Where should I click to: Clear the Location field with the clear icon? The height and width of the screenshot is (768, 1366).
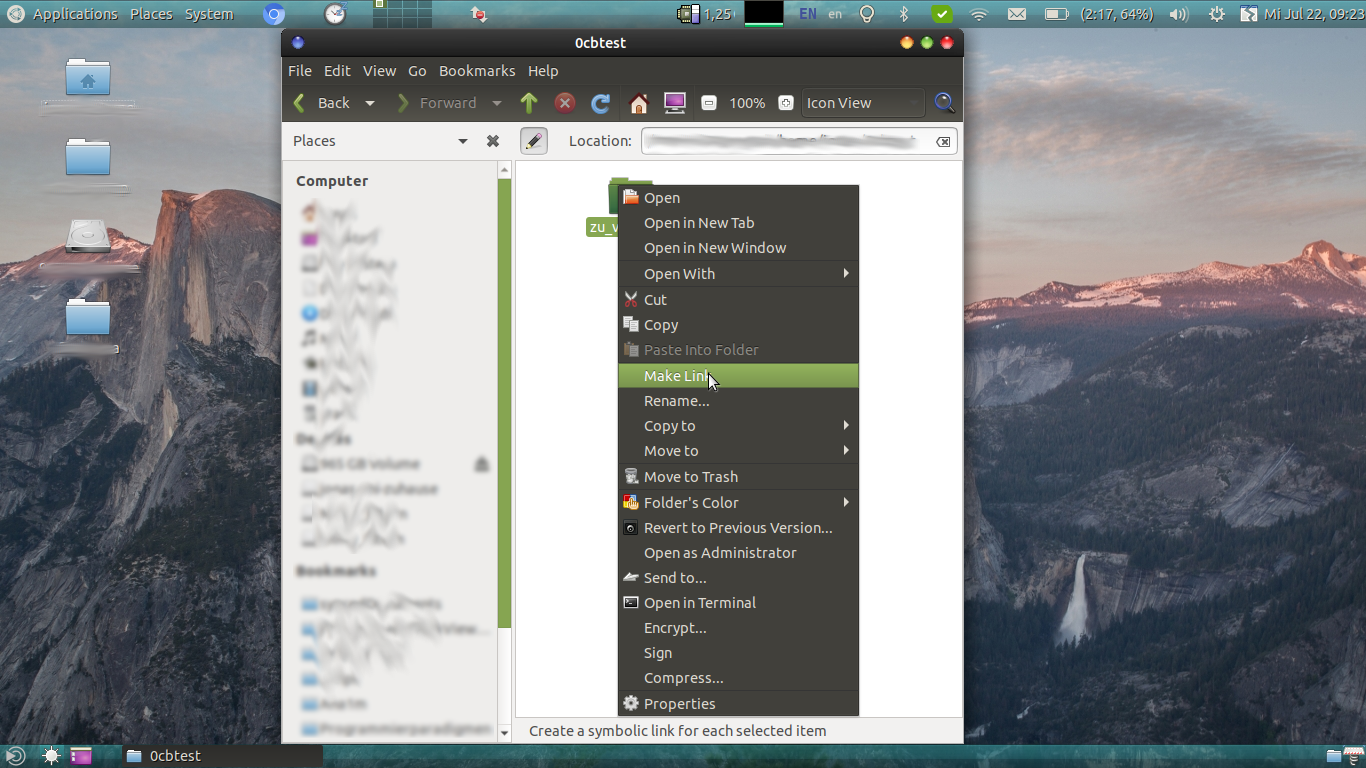[x=943, y=141]
